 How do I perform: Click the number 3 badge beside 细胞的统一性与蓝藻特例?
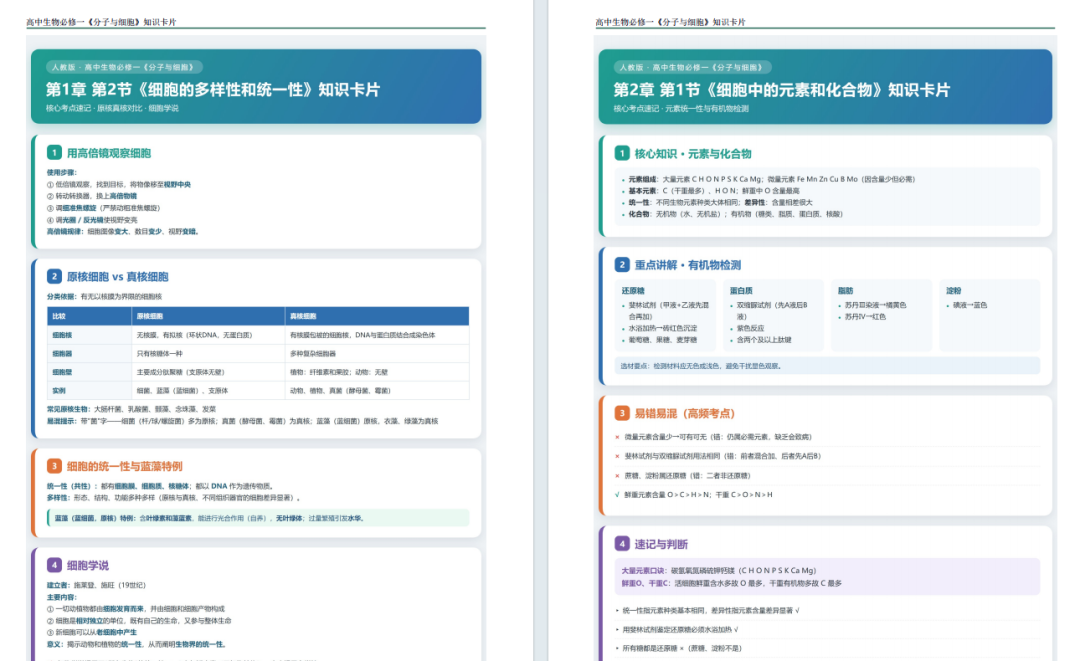pos(54,466)
